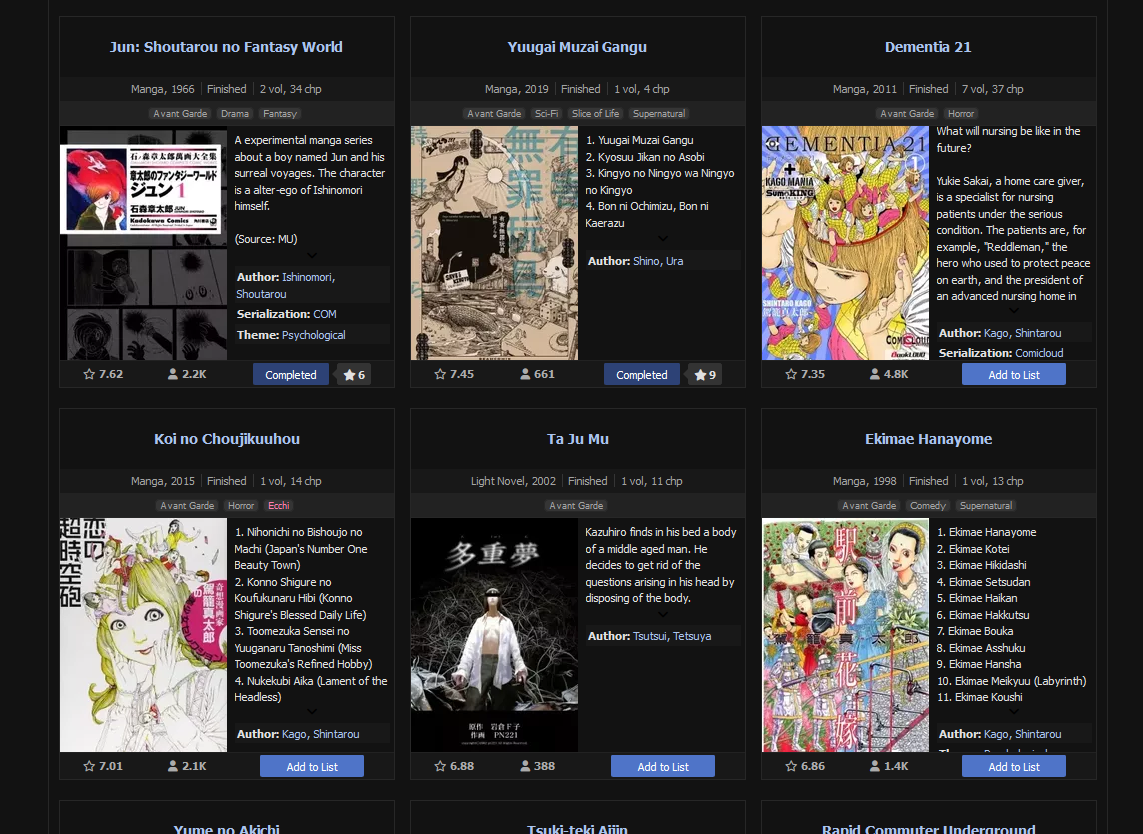Select Avant Garde tag on Ta Ju Mu
Image resolution: width=1143 pixels, height=834 pixels.
[x=576, y=505]
